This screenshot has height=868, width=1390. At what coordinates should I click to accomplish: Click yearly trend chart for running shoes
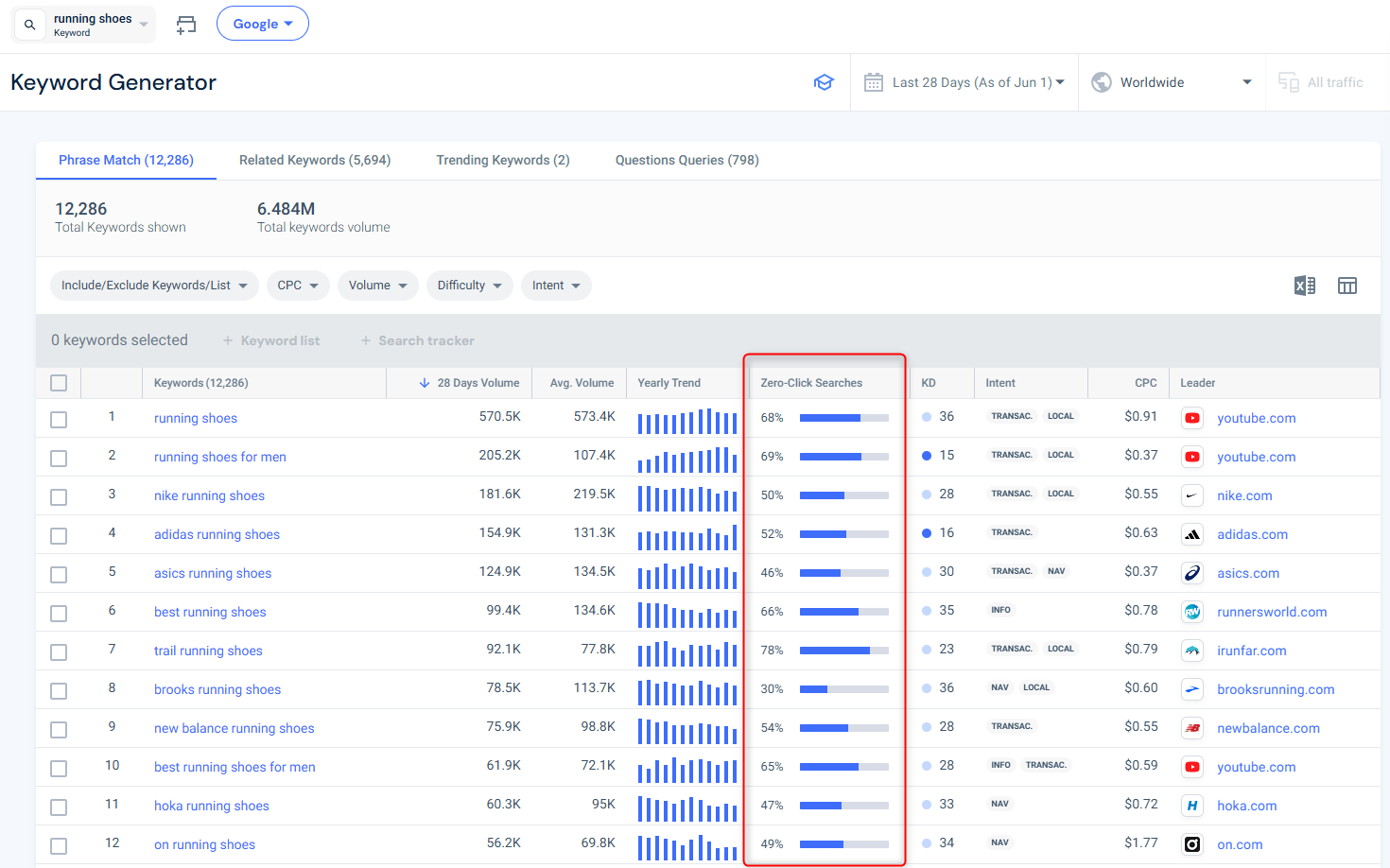(x=687, y=420)
